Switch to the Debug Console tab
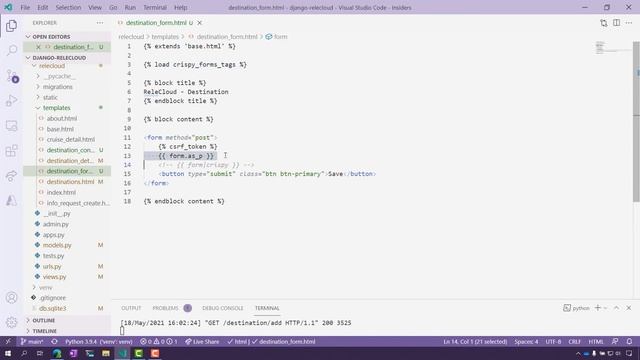640x360 pixels. [x=222, y=308]
